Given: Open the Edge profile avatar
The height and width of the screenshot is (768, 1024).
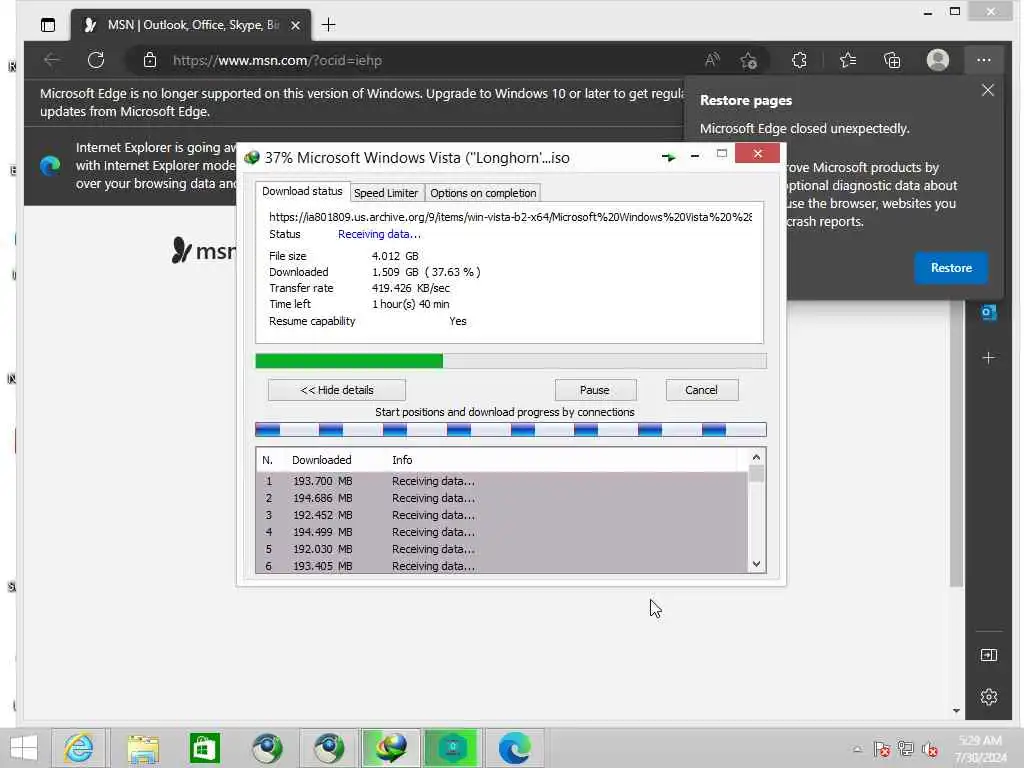Looking at the screenshot, I should (938, 60).
